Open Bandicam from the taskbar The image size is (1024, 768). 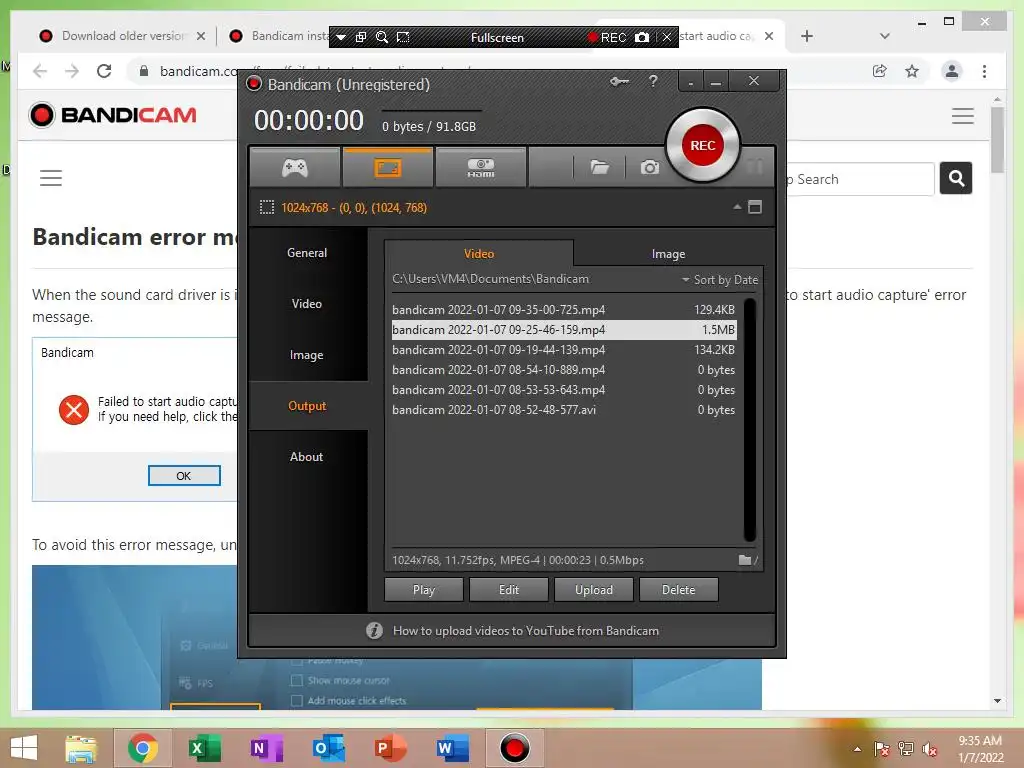tap(515, 748)
